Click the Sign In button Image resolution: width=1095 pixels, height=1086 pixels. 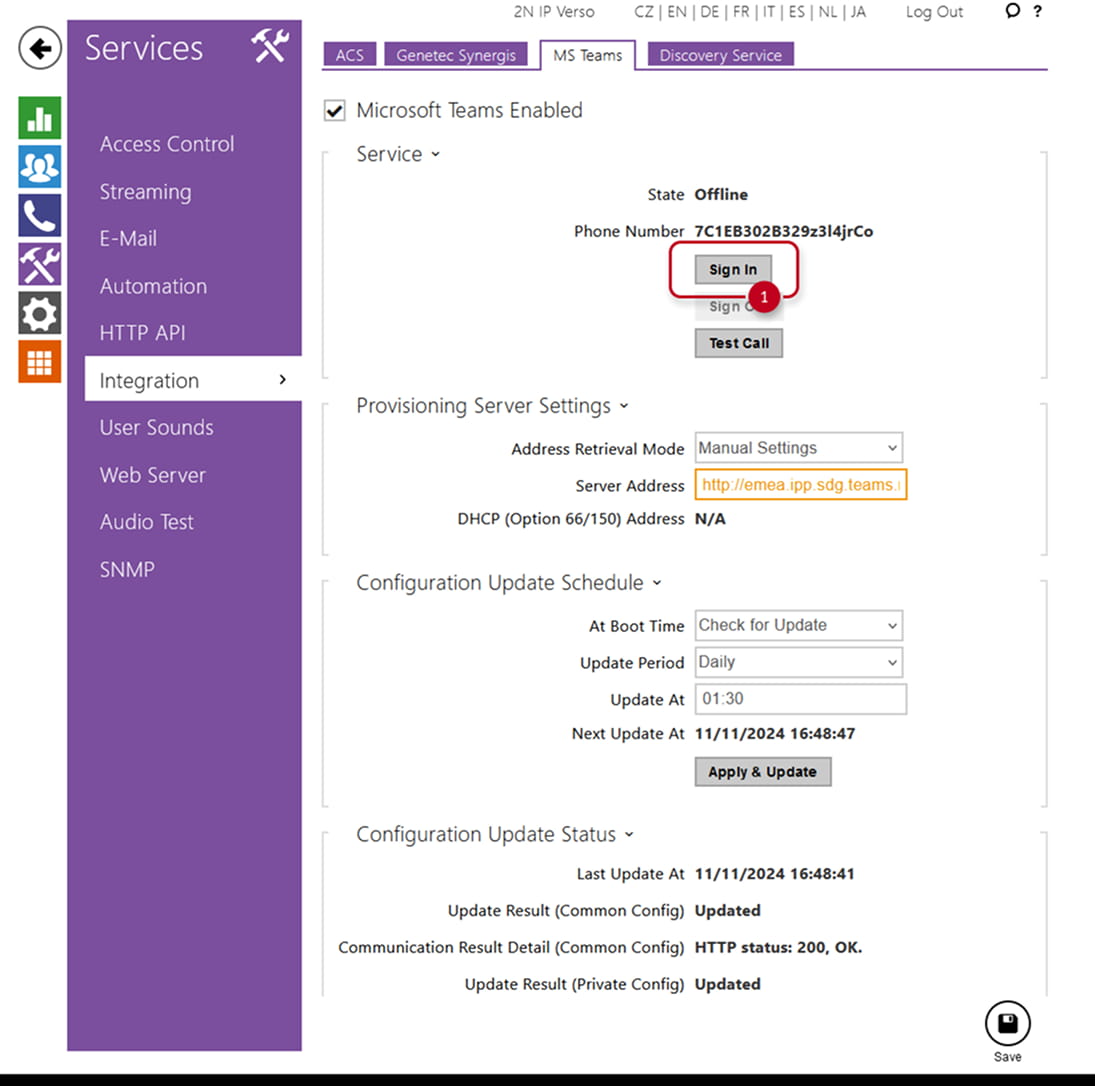733,270
